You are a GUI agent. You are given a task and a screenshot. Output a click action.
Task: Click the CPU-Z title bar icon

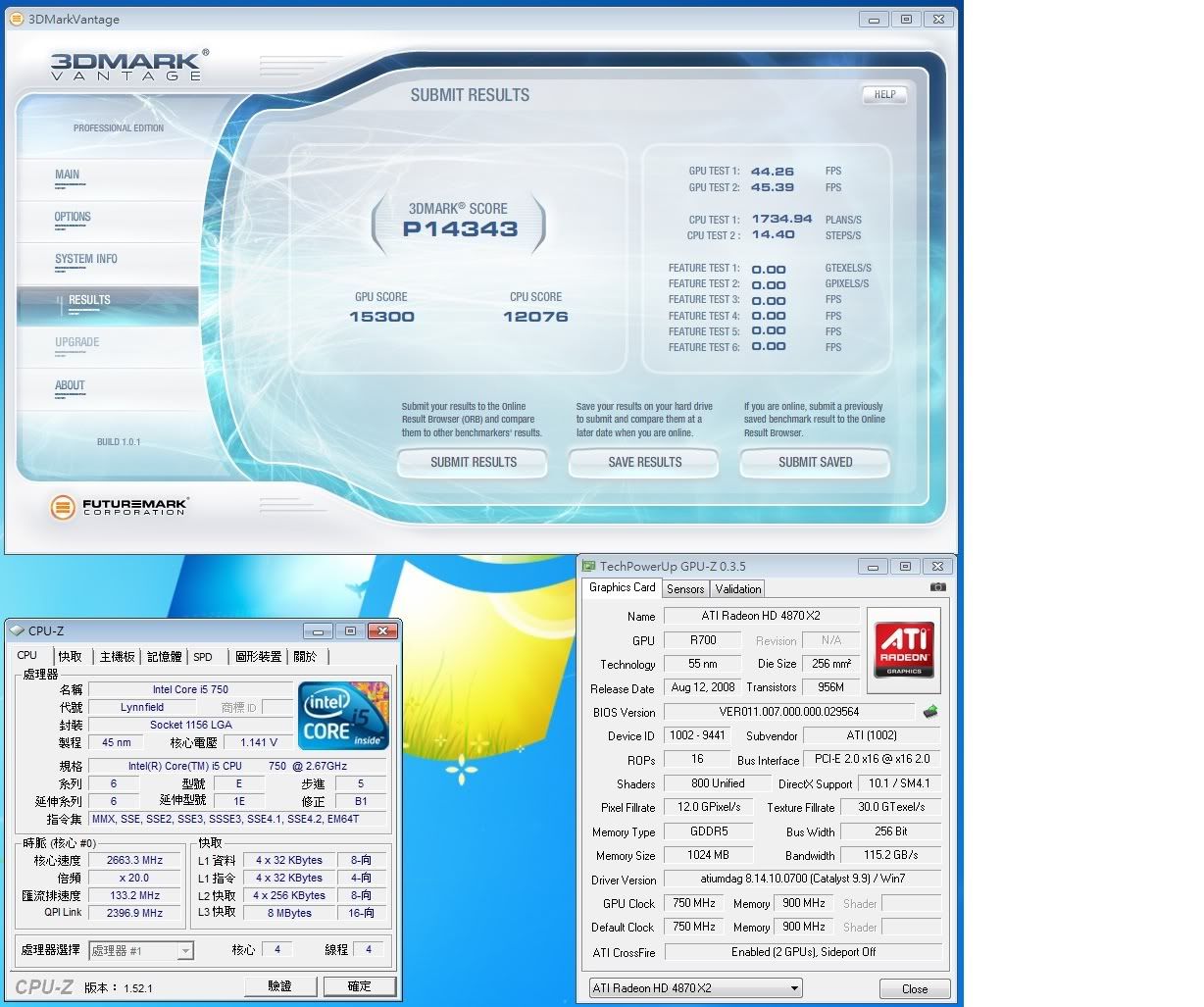pos(17,630)
